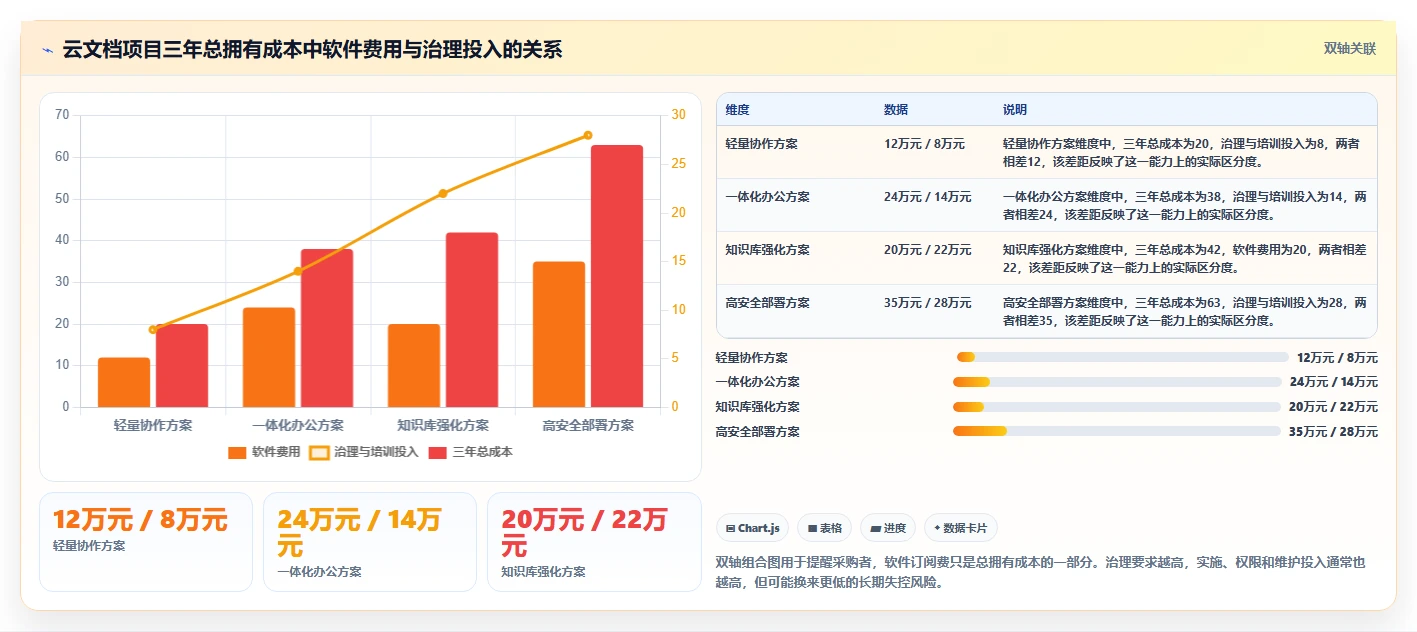Select the 进度 tag chip
This screenshot has width=1417, height=632.
(x=888, y=528)
